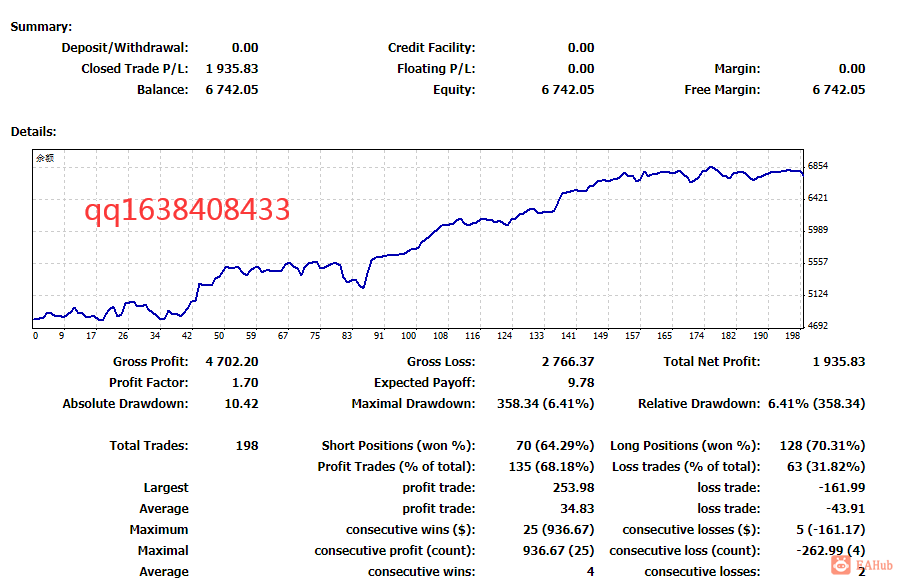Select the Free Margin value 6 742.05

[839, 90]
